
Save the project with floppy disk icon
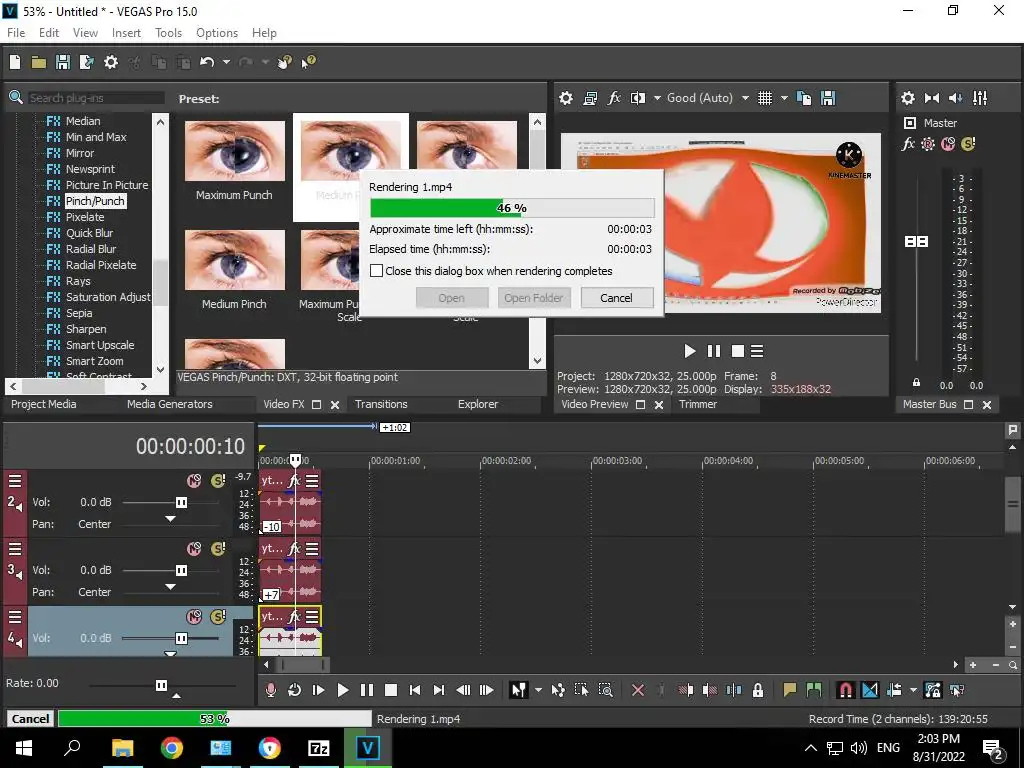63,62
